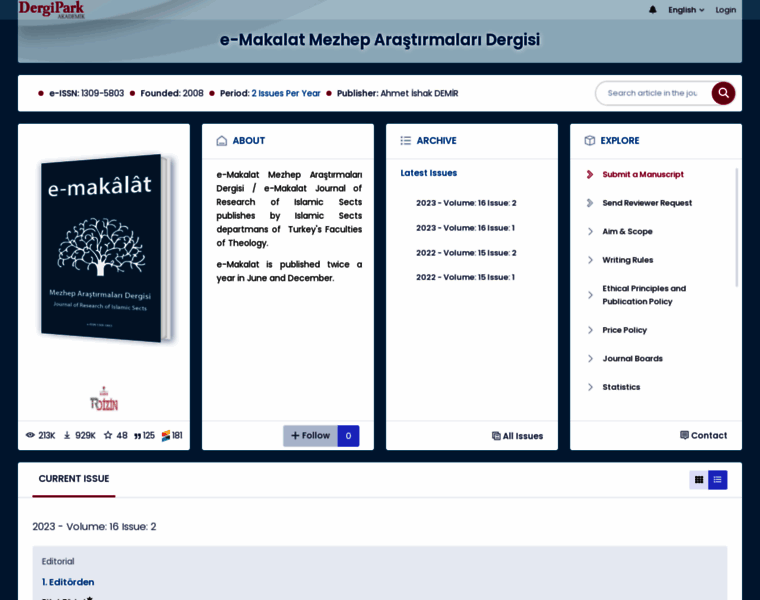Switch to grid view layout
This screenshot has height=600, width=760.
point(699,480)
